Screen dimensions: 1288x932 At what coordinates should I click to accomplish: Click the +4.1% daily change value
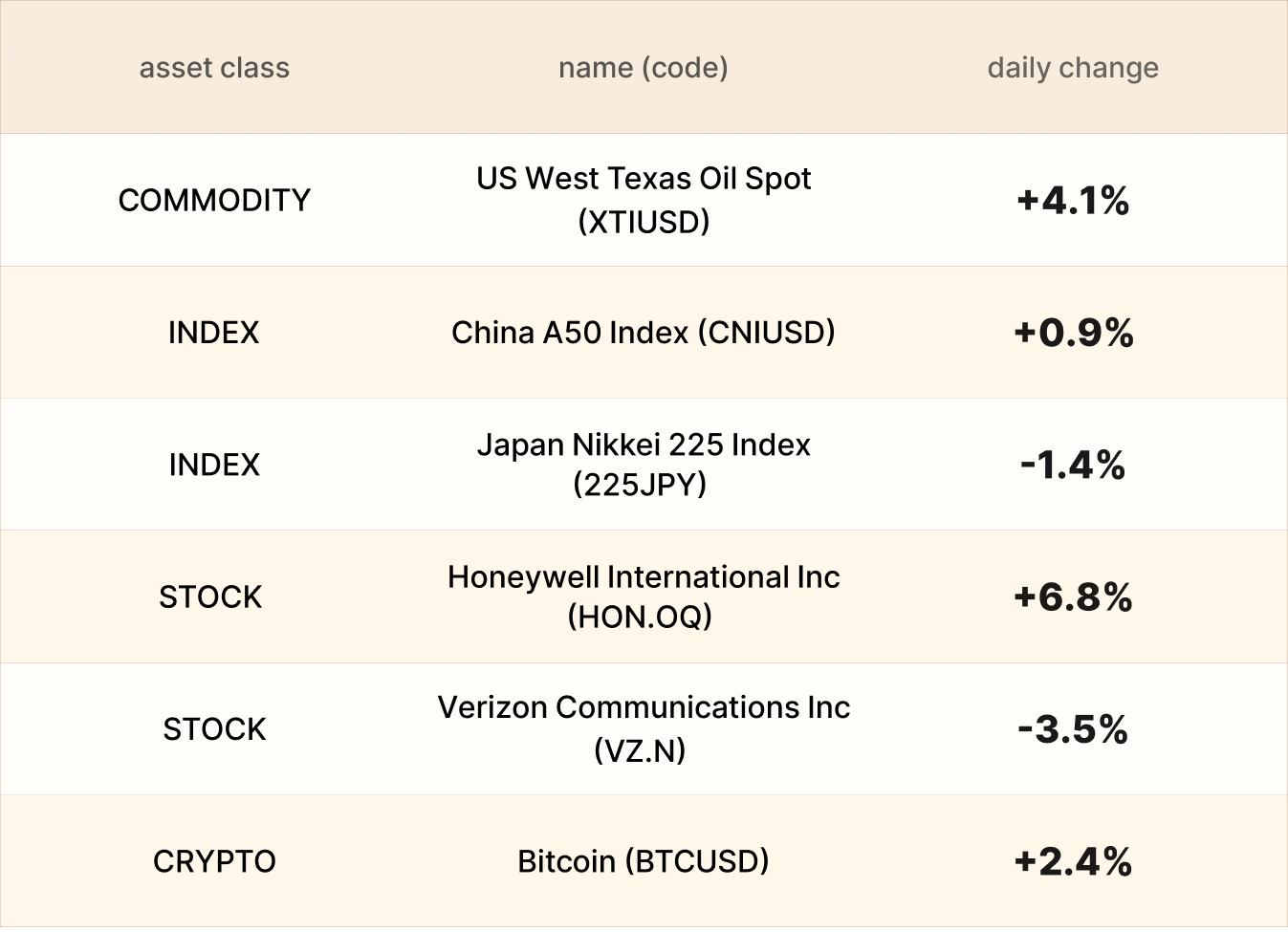tap(1073, 200)
